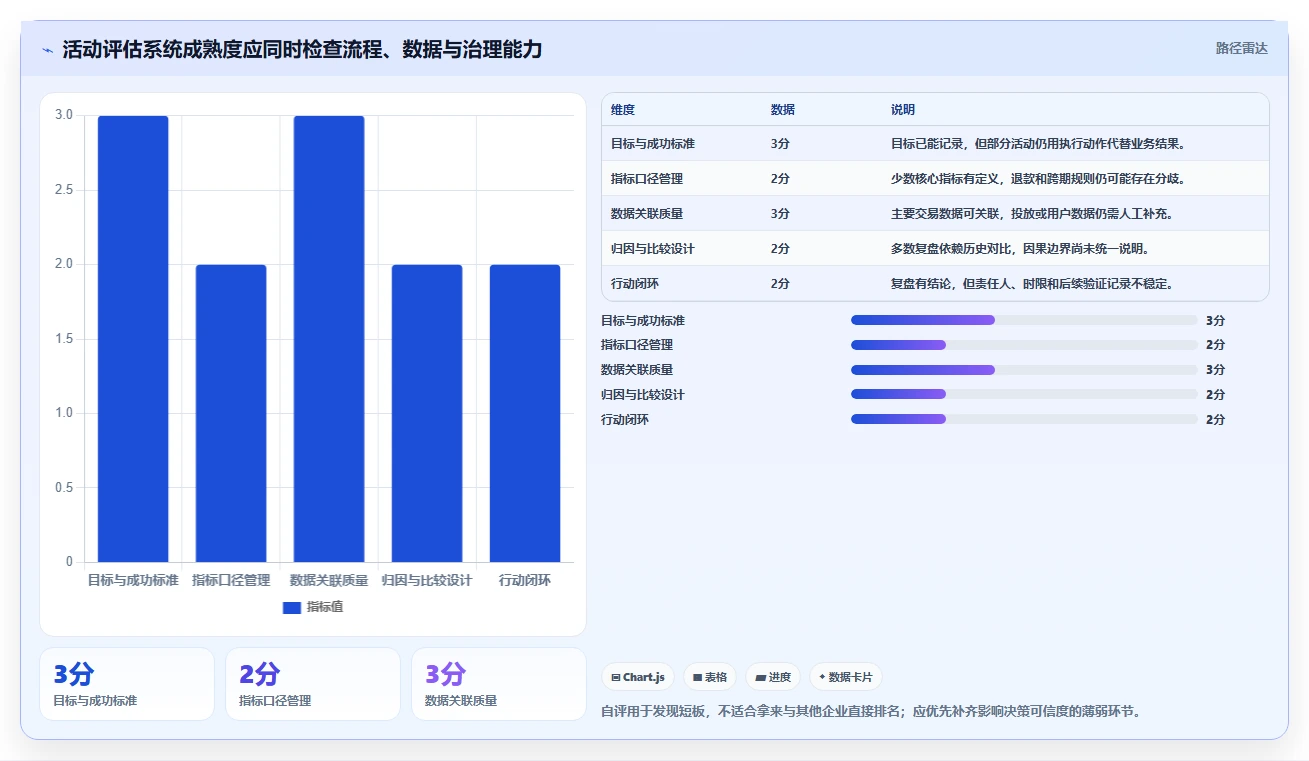This screenshot has width=1309, height=761.
Task: Click the 指标值 legend label
Action: pos(325,607)
